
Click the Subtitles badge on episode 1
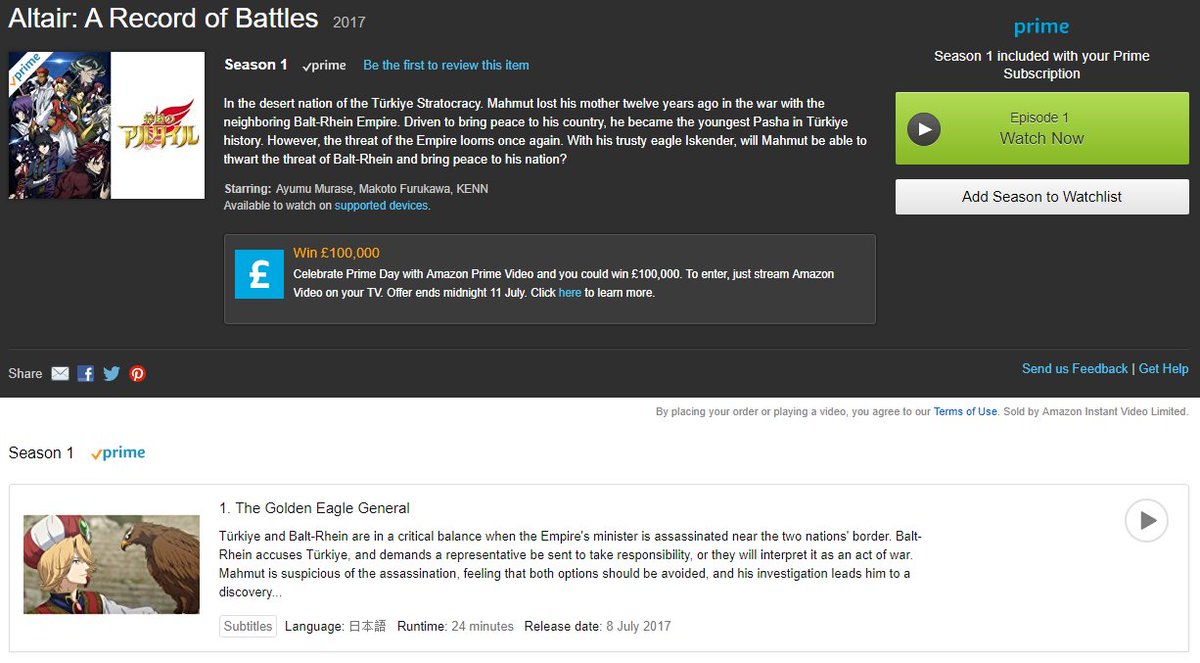(248, 626)
